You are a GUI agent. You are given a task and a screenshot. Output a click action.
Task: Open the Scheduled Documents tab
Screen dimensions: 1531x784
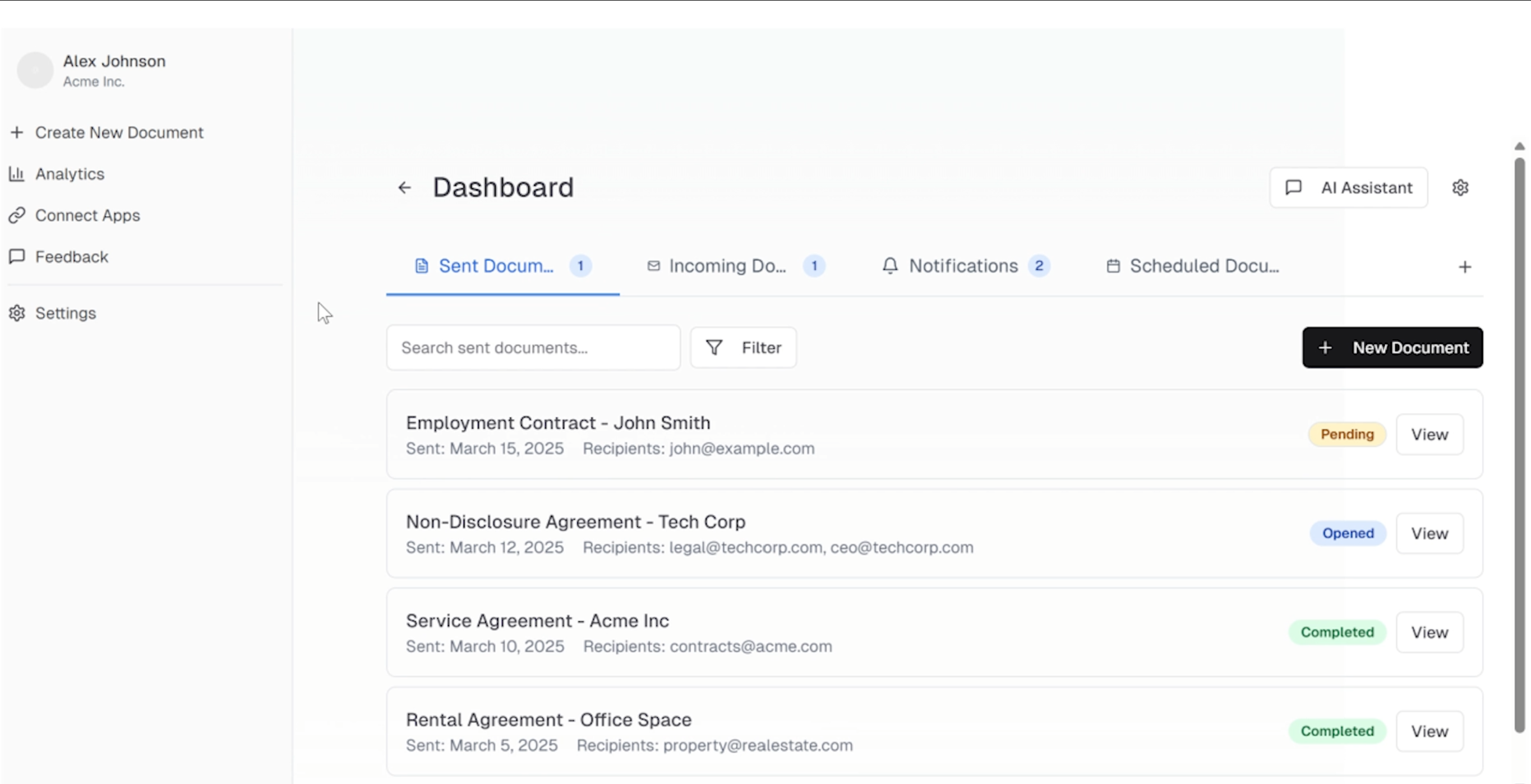(1203, 266)
